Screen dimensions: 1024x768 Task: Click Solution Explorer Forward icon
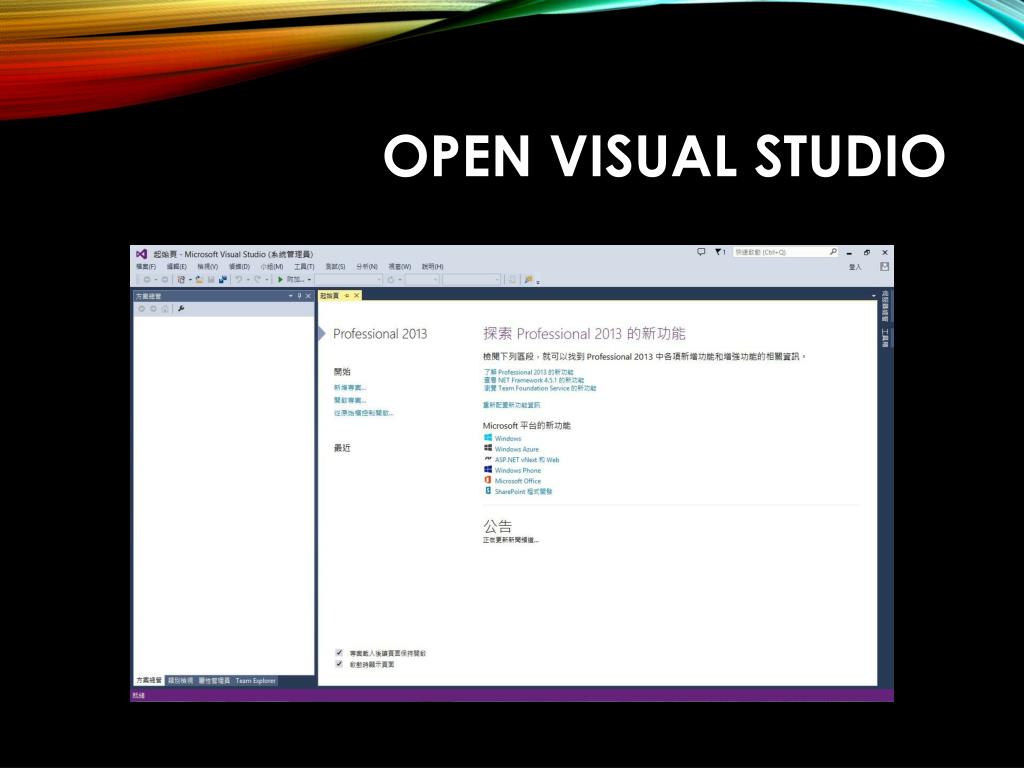click(153, 309)
